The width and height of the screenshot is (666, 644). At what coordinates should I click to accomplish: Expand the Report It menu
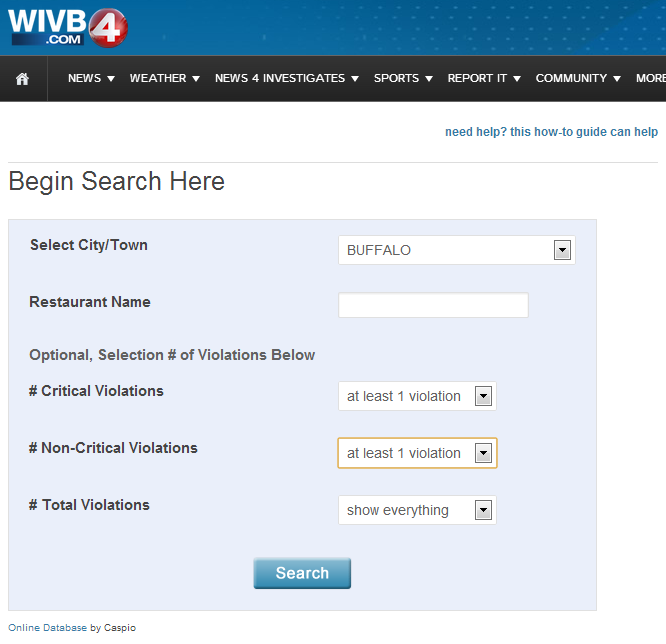(484, 79)
